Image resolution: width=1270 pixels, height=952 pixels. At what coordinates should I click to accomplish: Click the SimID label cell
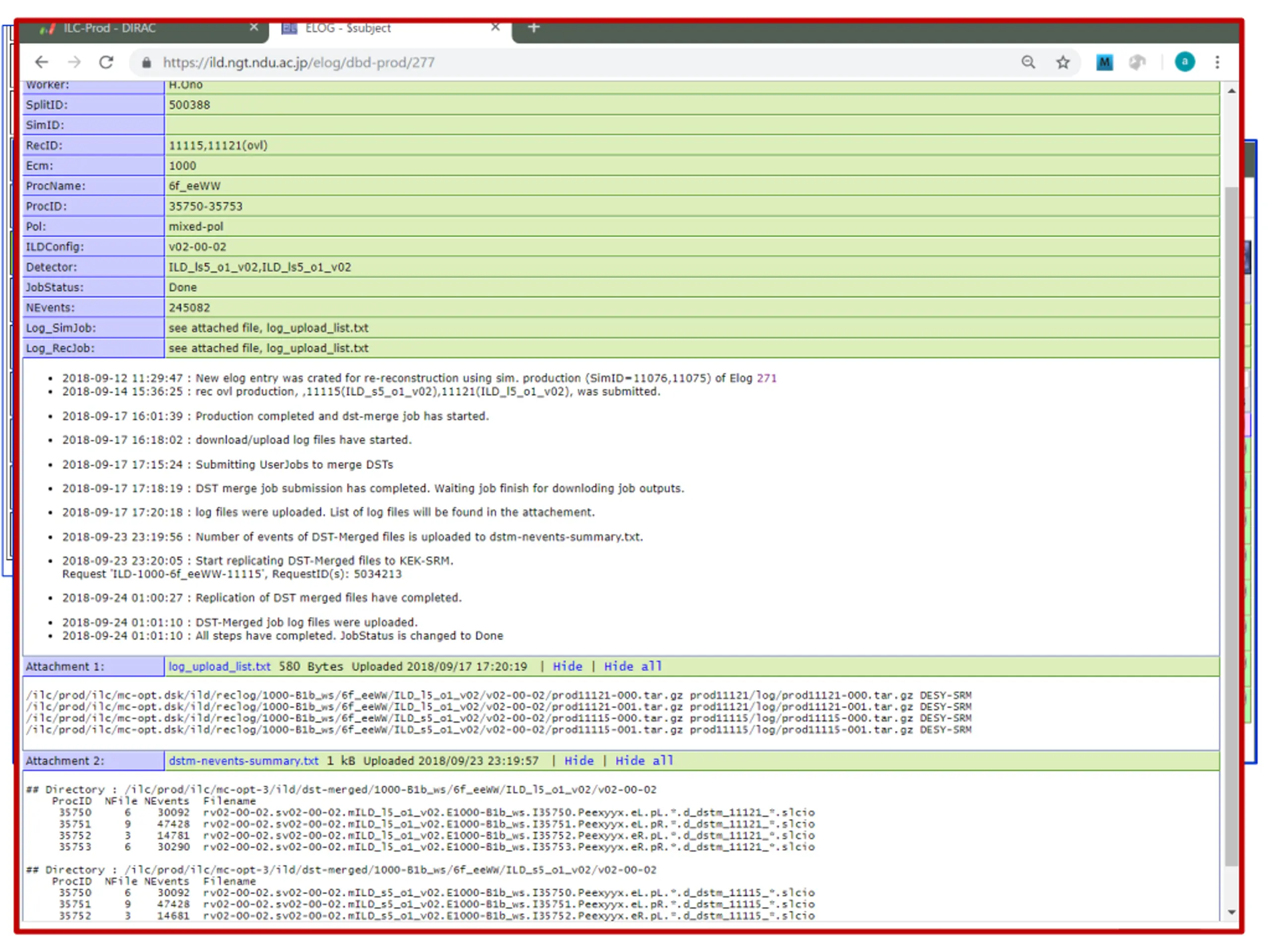pos(93,125)
